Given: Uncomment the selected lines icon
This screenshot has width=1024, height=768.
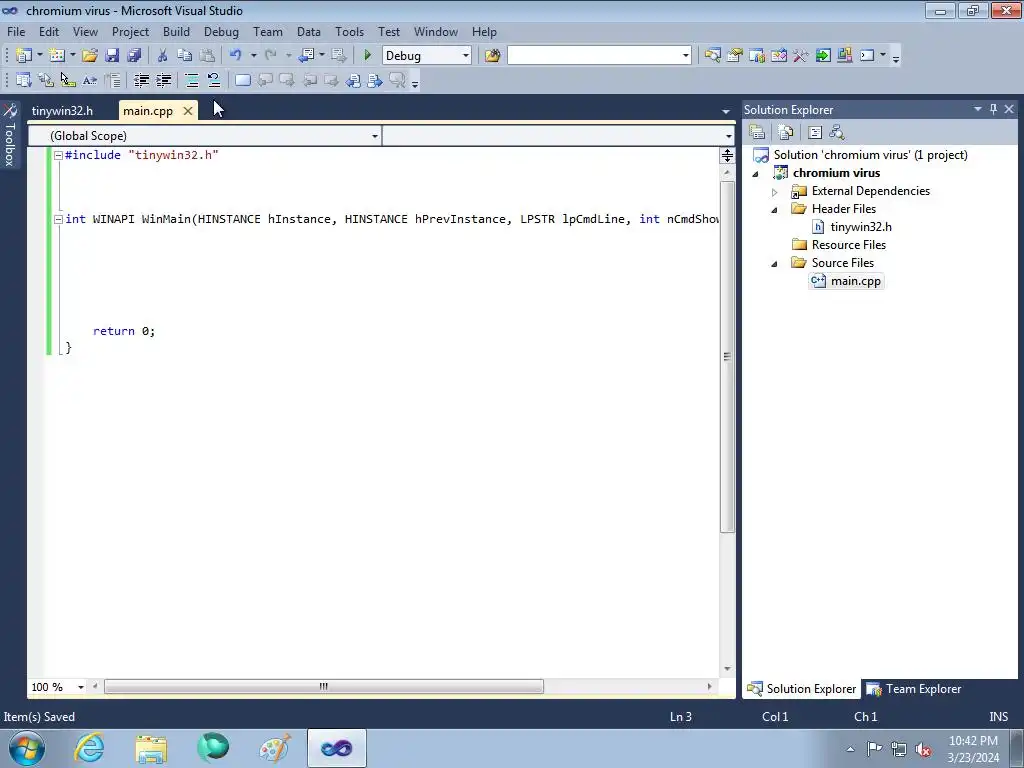Looking at the screenshot, I should (x=214, y=80).
